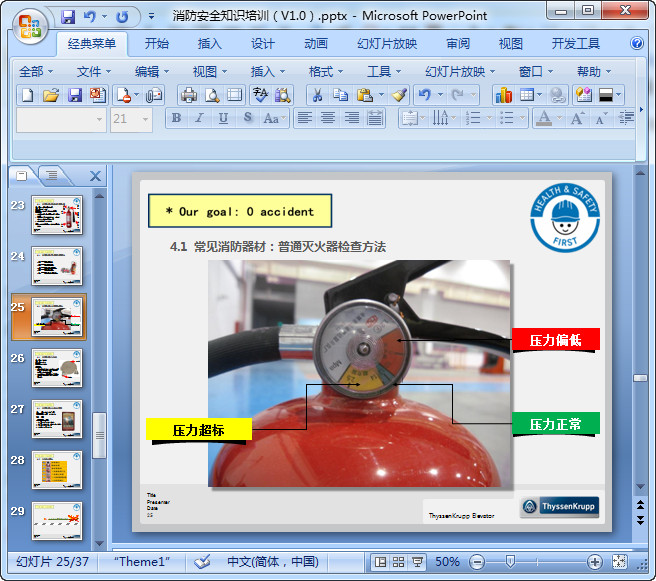Go to previous slide double-arrow button
This screenshot has height=581, width=656.
(640, 504)
